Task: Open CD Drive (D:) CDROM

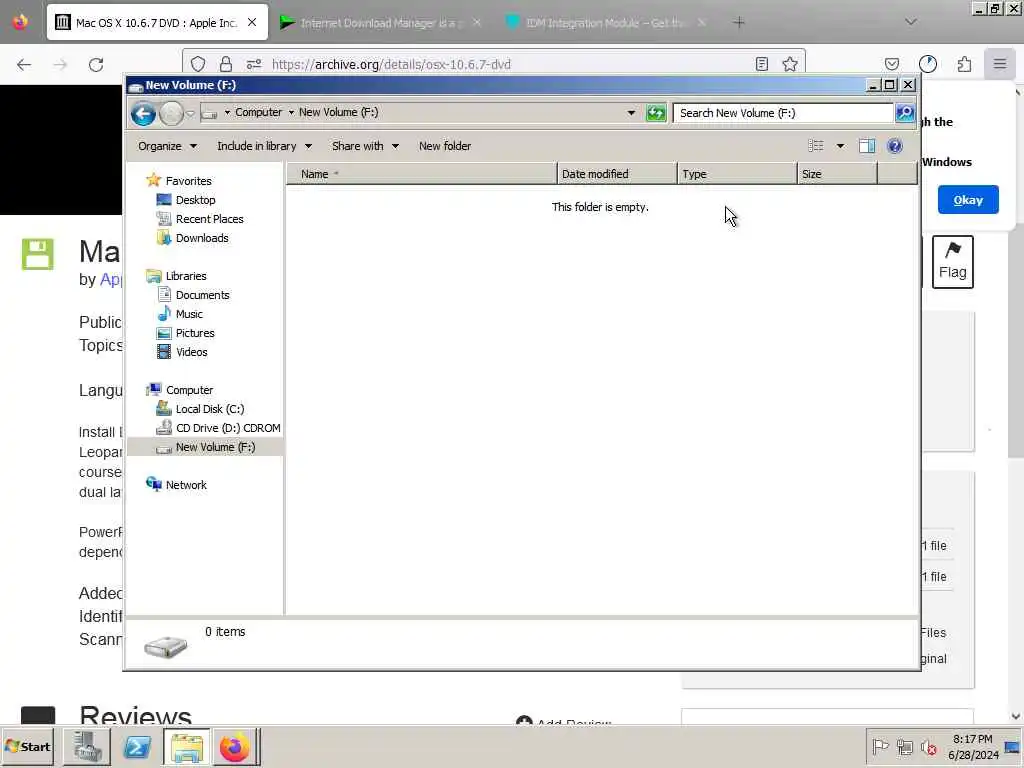Action: coord(228,428)
